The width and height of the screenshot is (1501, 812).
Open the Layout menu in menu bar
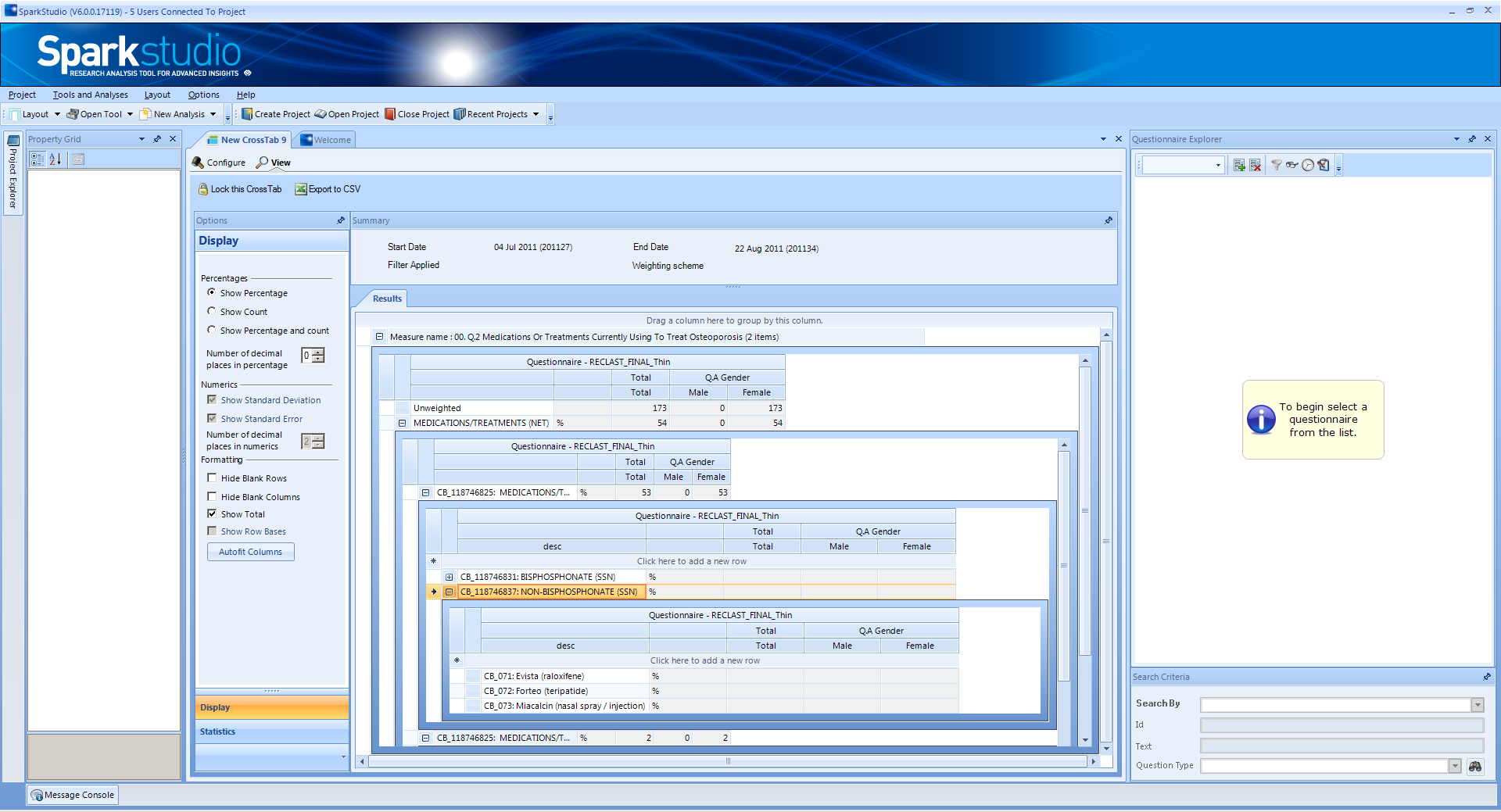pos(157,95)
